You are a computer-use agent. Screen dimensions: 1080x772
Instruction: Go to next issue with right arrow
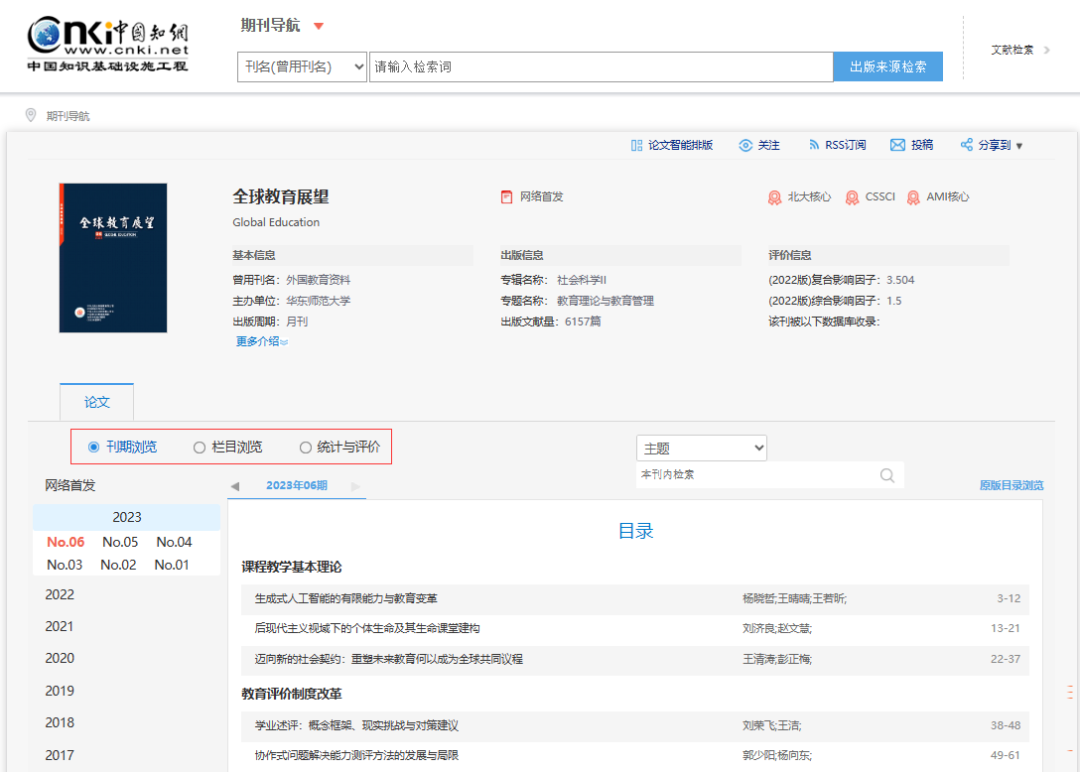click(x=355, y=486)
